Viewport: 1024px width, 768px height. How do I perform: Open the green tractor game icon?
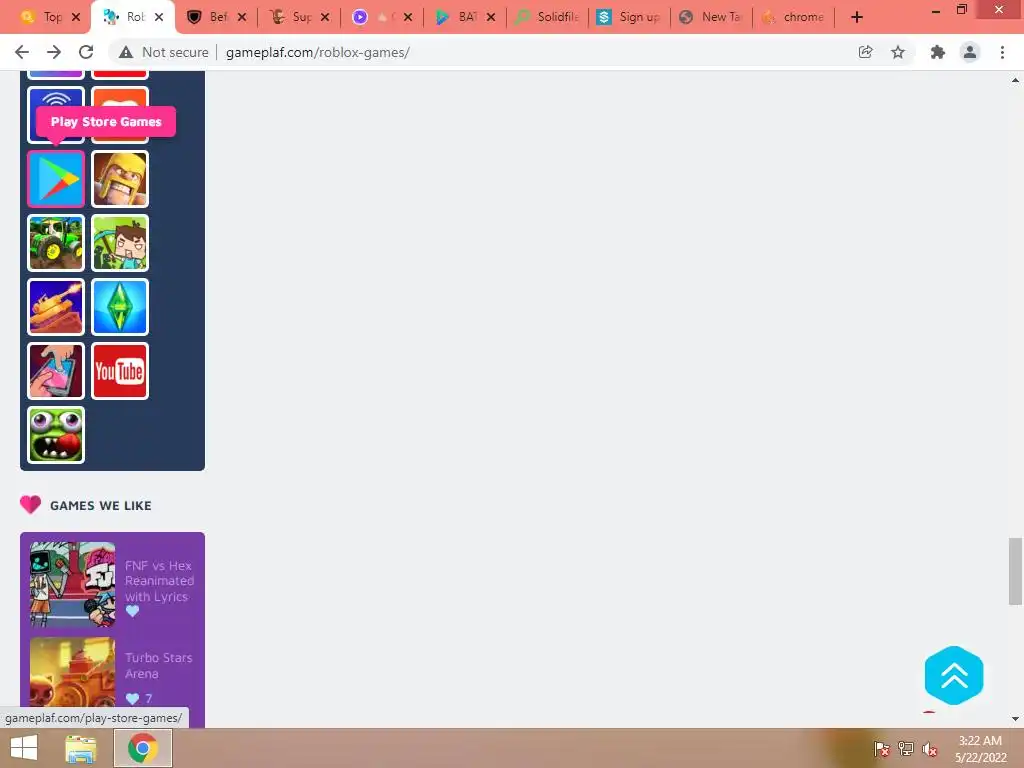56,243
